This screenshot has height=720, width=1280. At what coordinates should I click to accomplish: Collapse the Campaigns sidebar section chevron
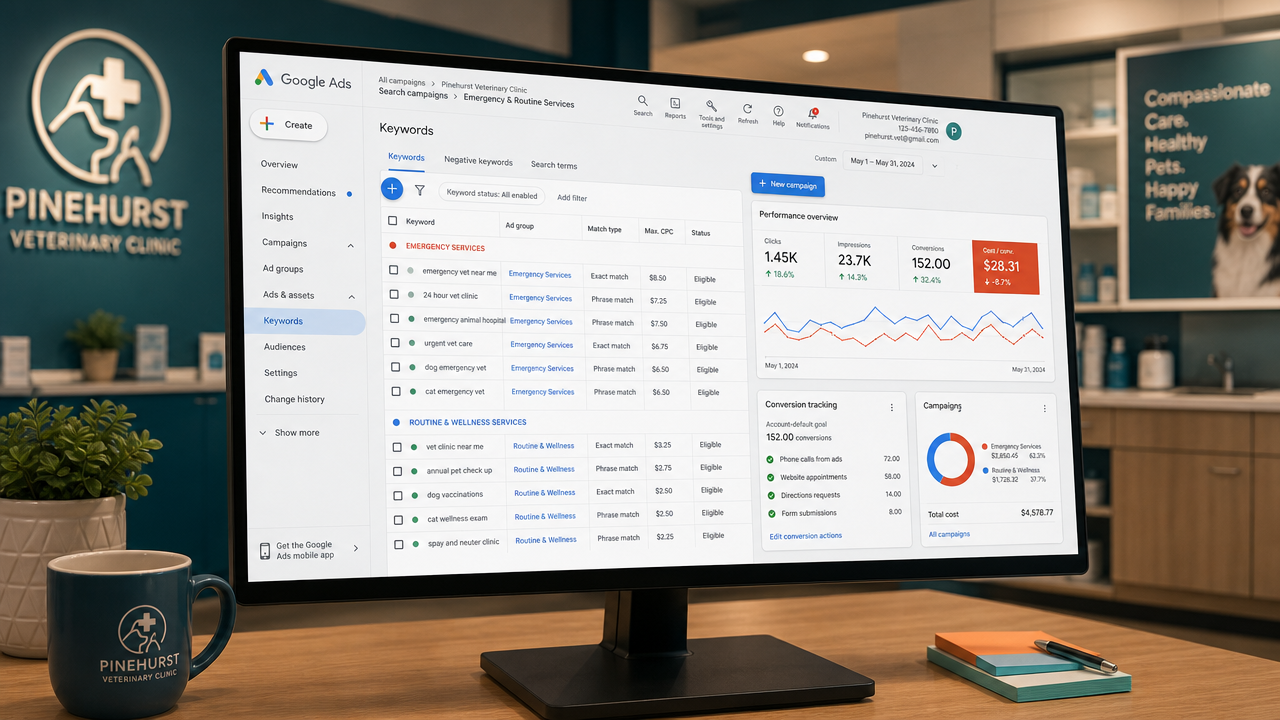click(350, 245)
